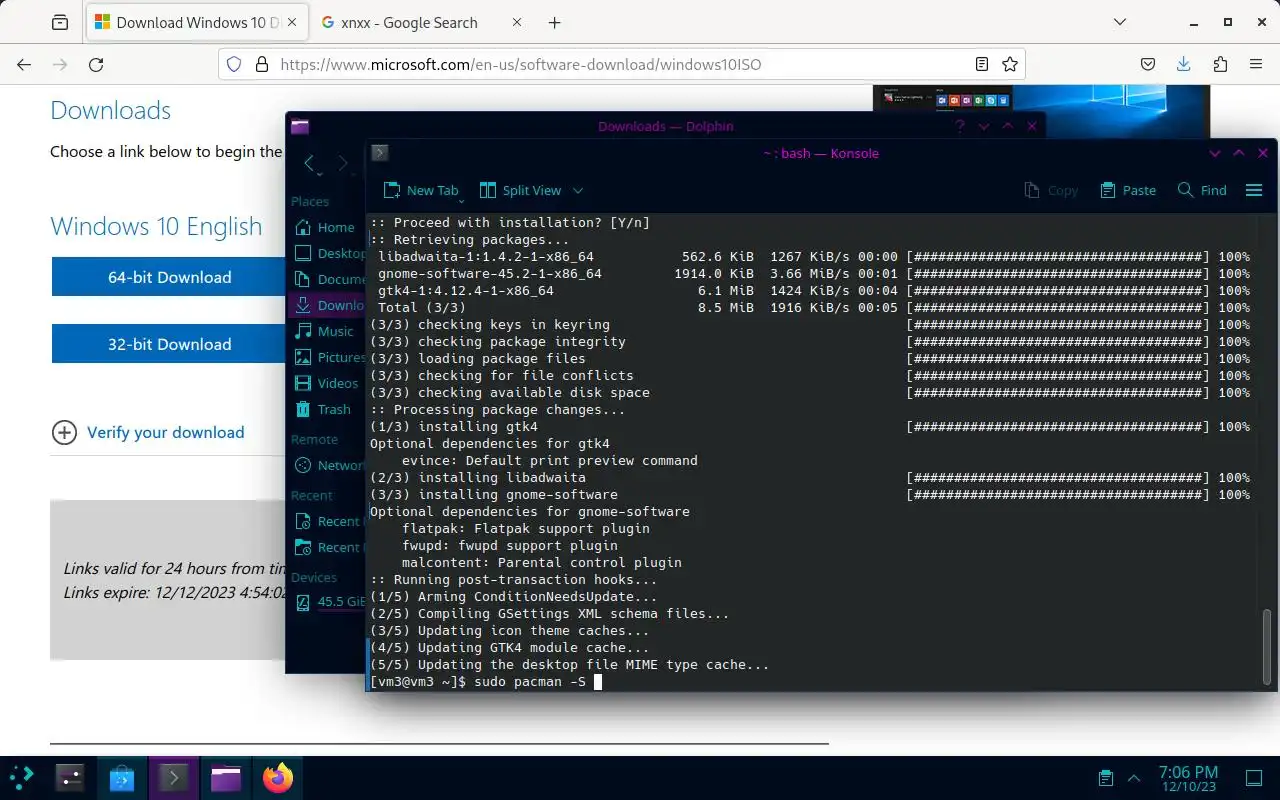Select Desktop in Dolphin Places
Image resolution: width=1280 pixels, height=800 pixels.
pyautogui.click(x=329, y=253)
